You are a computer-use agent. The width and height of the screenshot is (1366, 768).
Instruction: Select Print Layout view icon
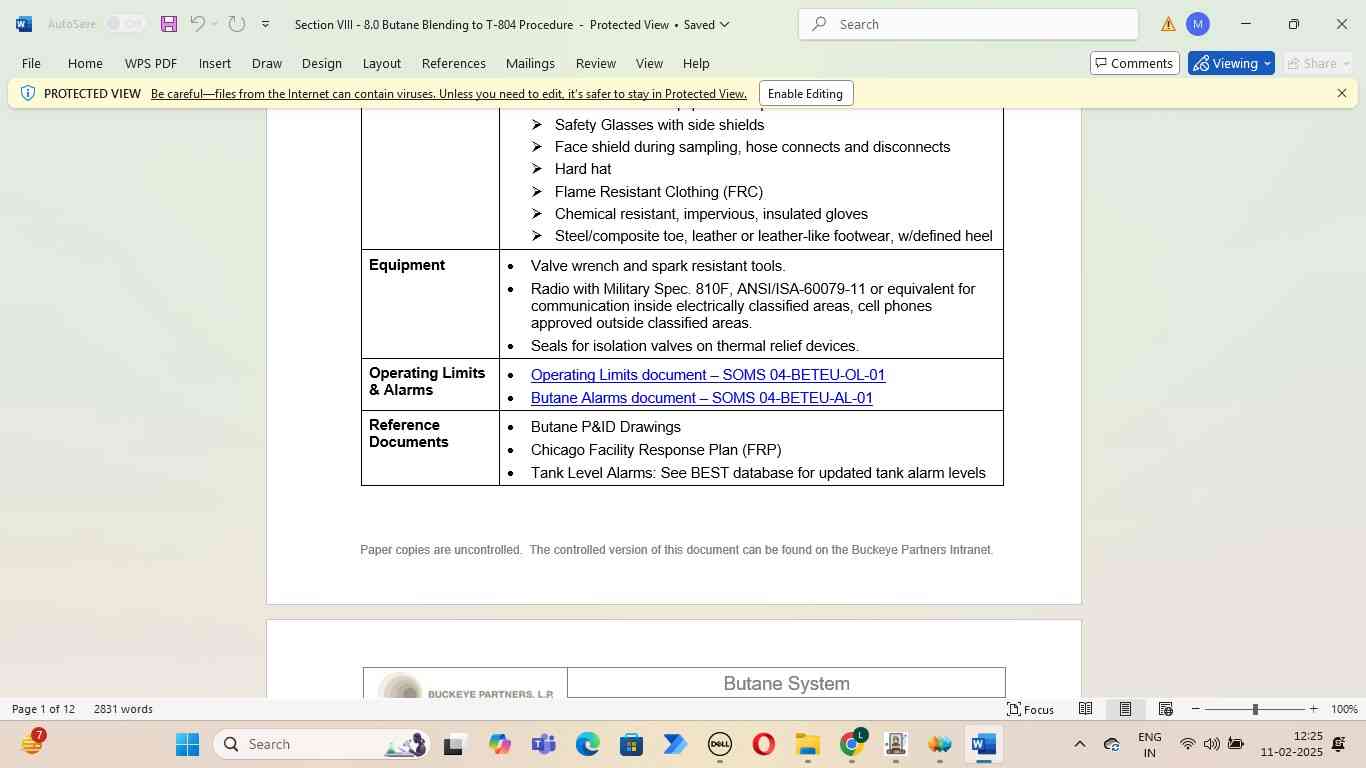(x=1125, y=709)
